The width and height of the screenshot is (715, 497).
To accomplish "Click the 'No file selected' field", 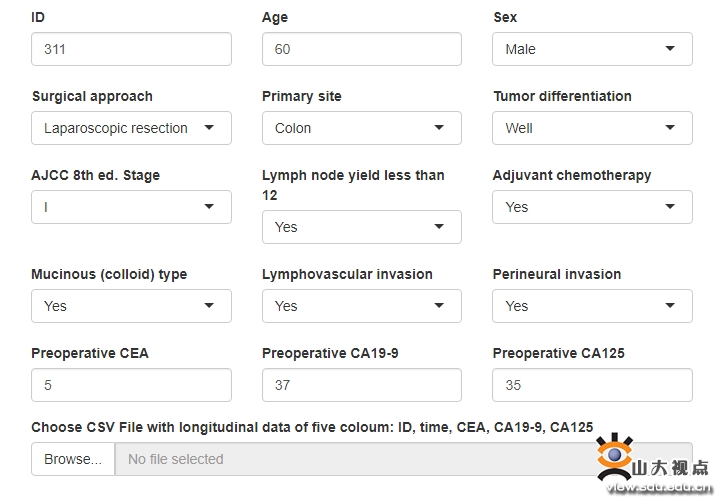I will coord(350,459).
